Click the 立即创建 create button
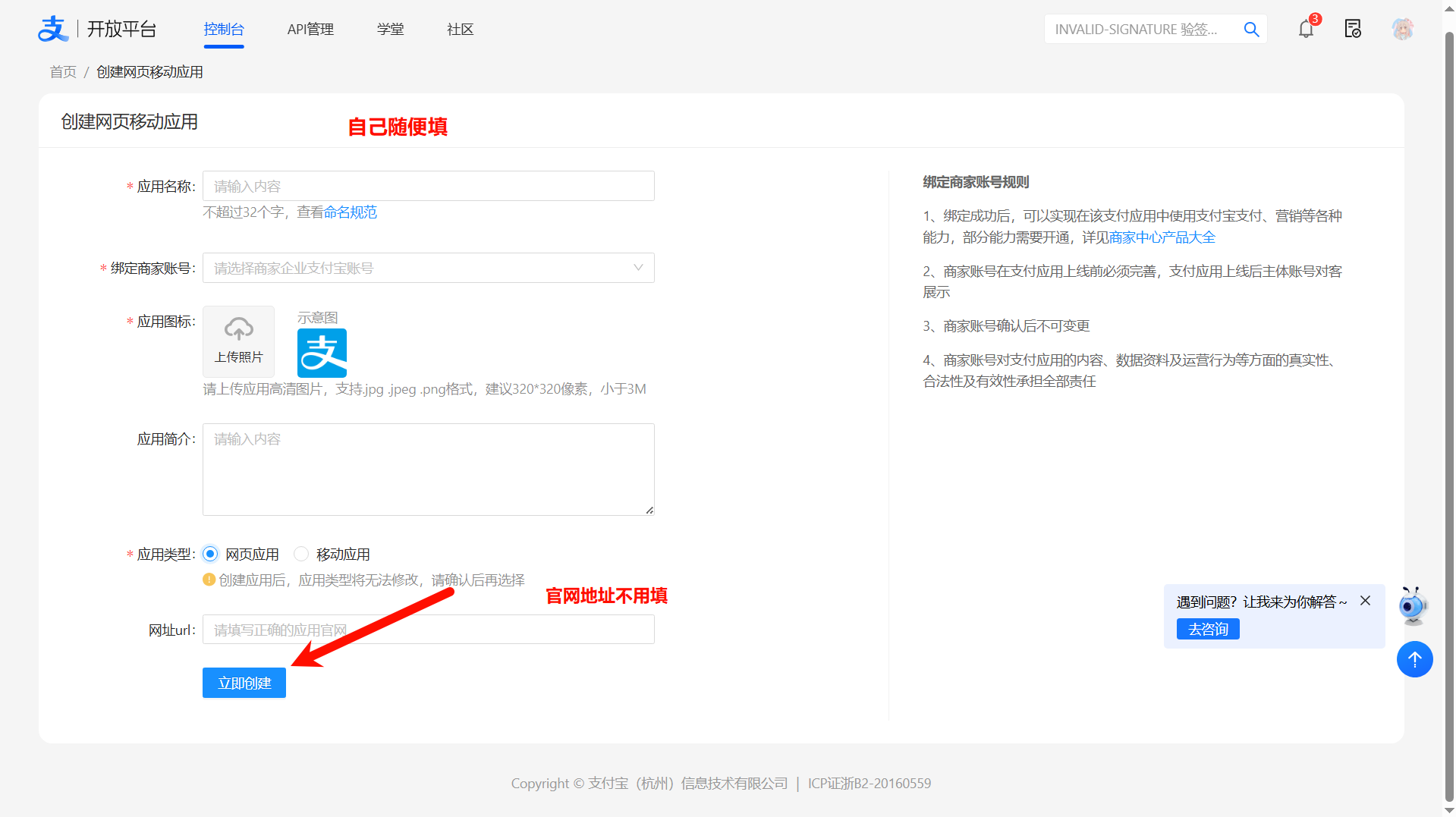This screenshot has width=1456, height=817. click(x=244, y=682)
